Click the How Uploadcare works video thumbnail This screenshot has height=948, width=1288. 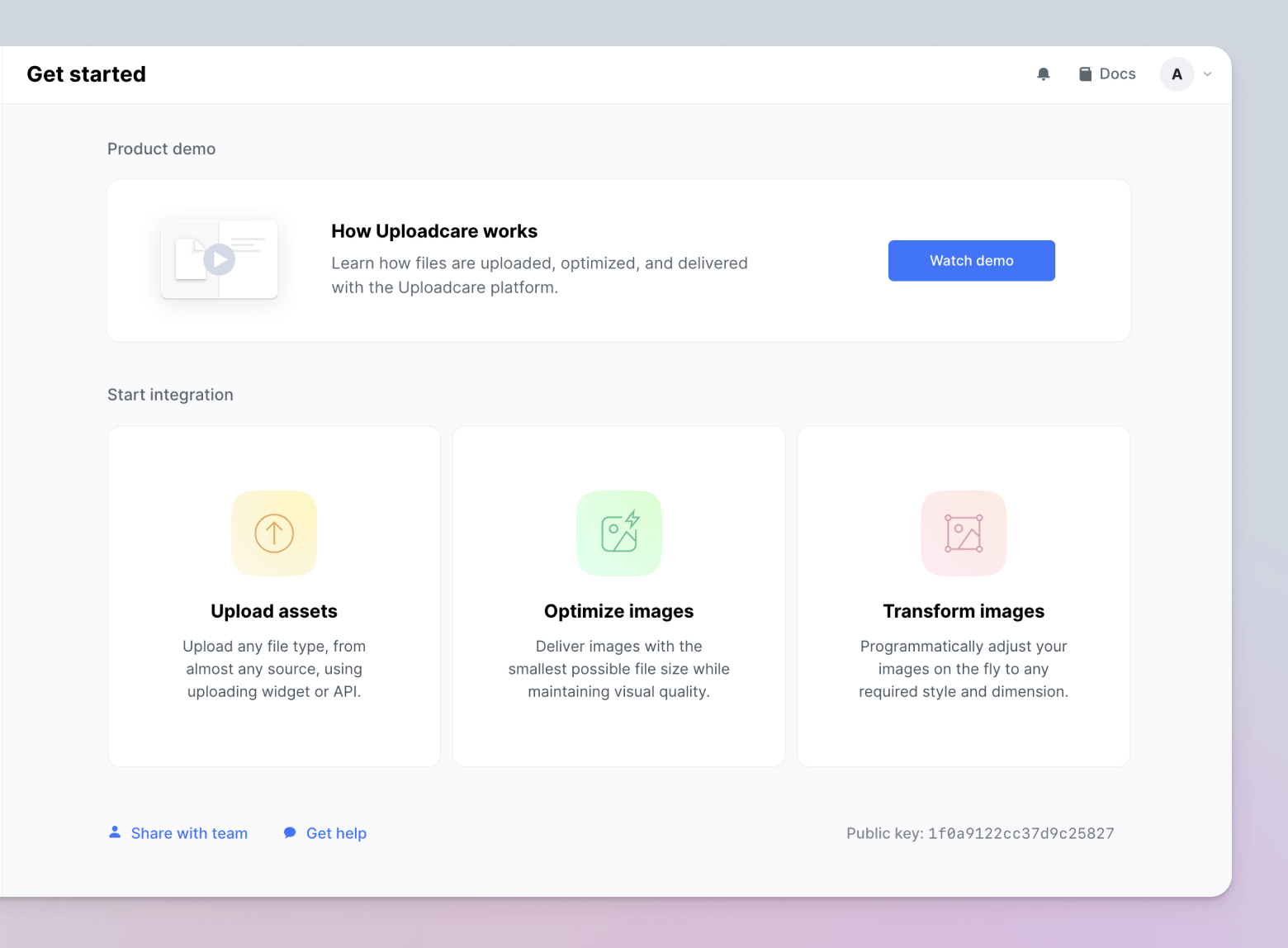click(x=219, y=258)
